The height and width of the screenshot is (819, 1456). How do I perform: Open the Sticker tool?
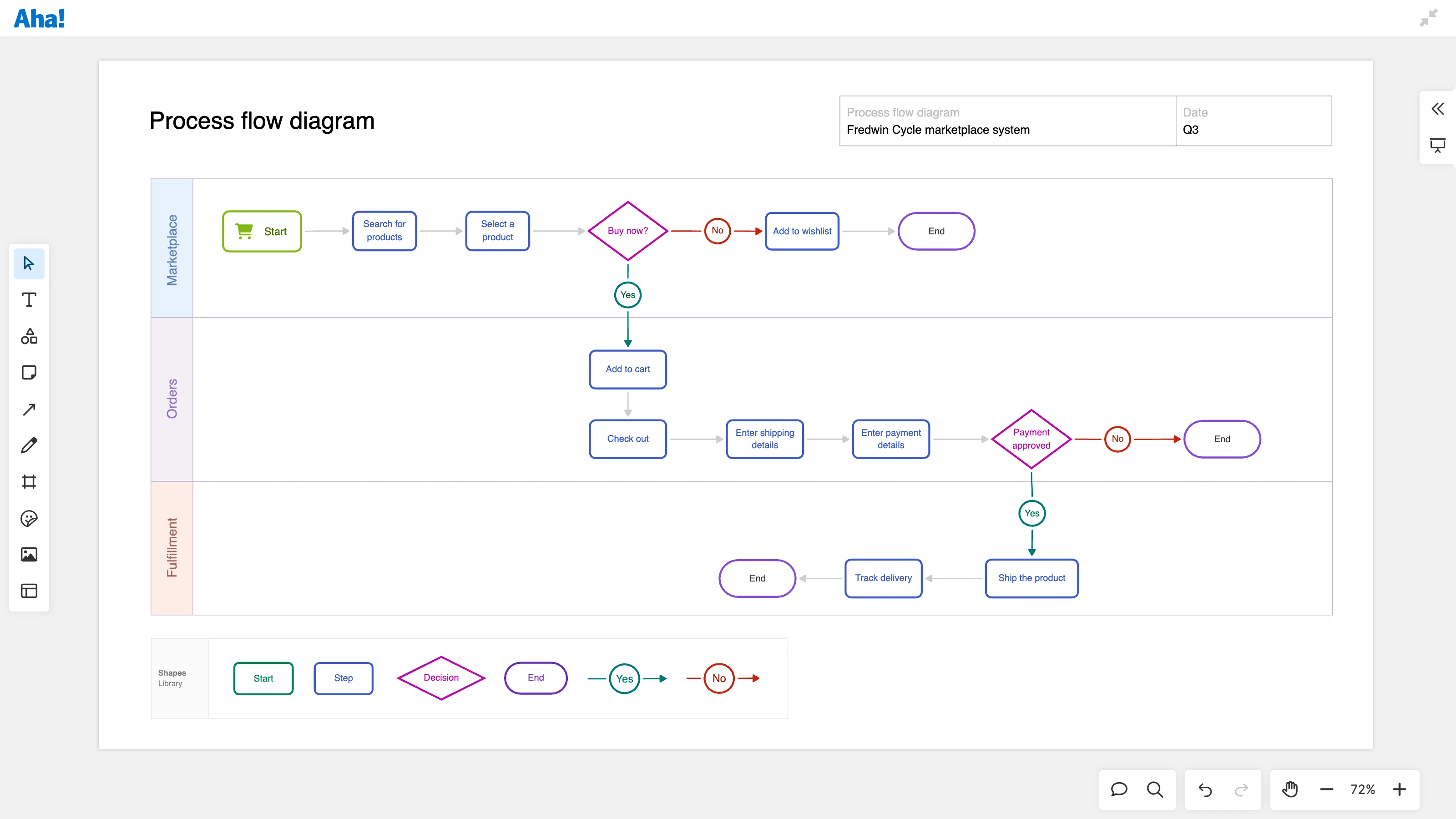pyautogui.click(x=29, y=518)
